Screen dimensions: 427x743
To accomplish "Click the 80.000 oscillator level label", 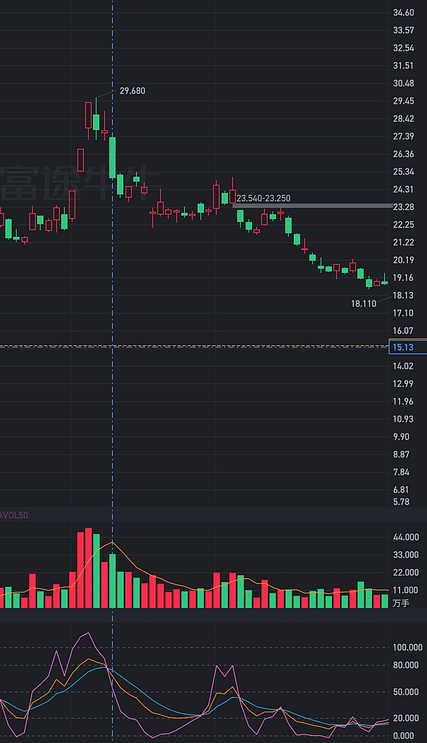I will [406, 665].
